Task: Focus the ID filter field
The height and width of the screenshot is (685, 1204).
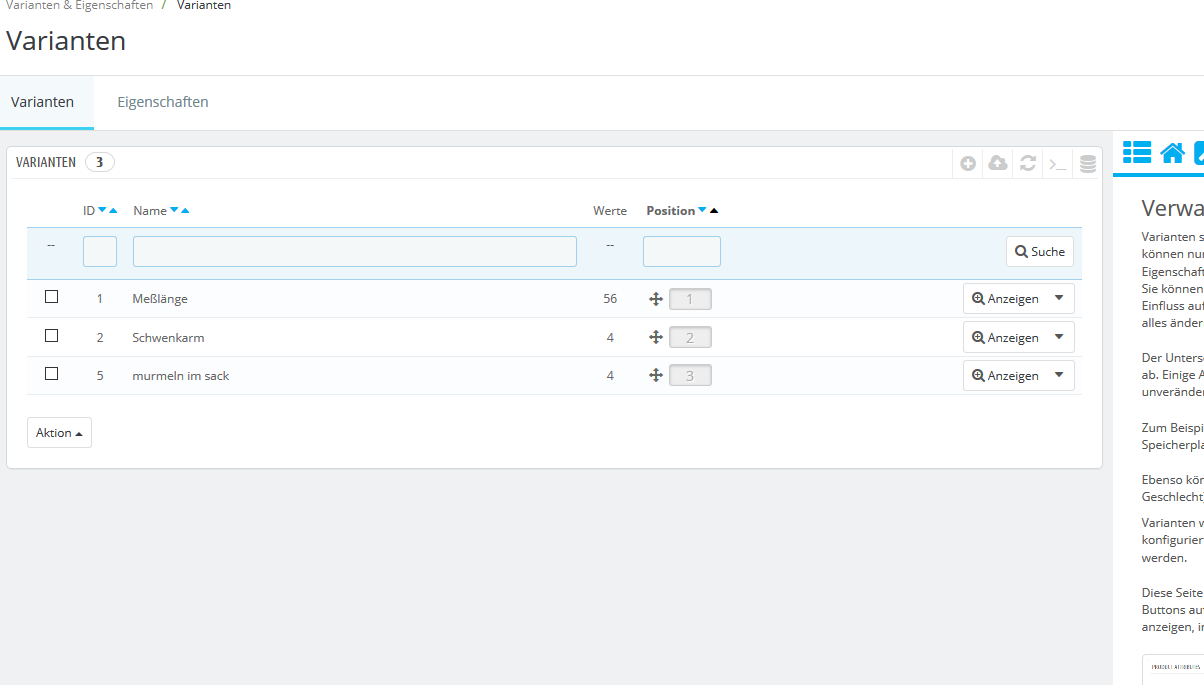Action: [100, 251]
